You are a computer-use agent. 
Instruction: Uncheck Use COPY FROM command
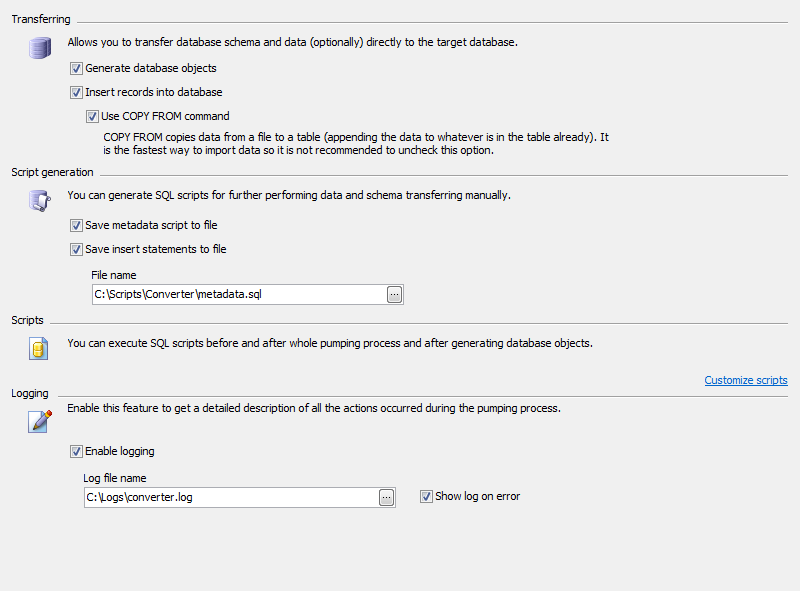[92, 116]
